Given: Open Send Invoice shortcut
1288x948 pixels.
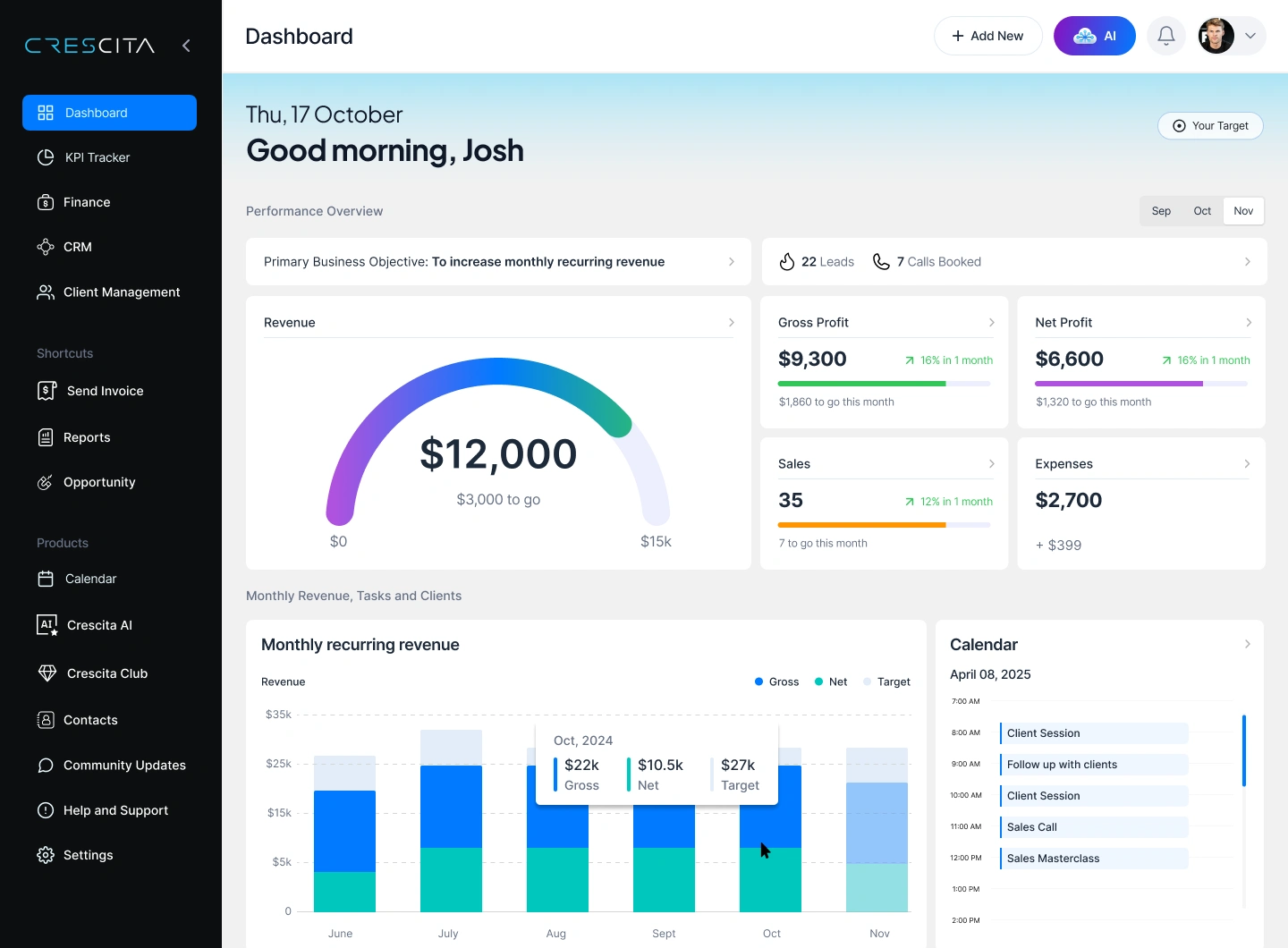Looking at the screenshot, I should click(x=103, y=391).
